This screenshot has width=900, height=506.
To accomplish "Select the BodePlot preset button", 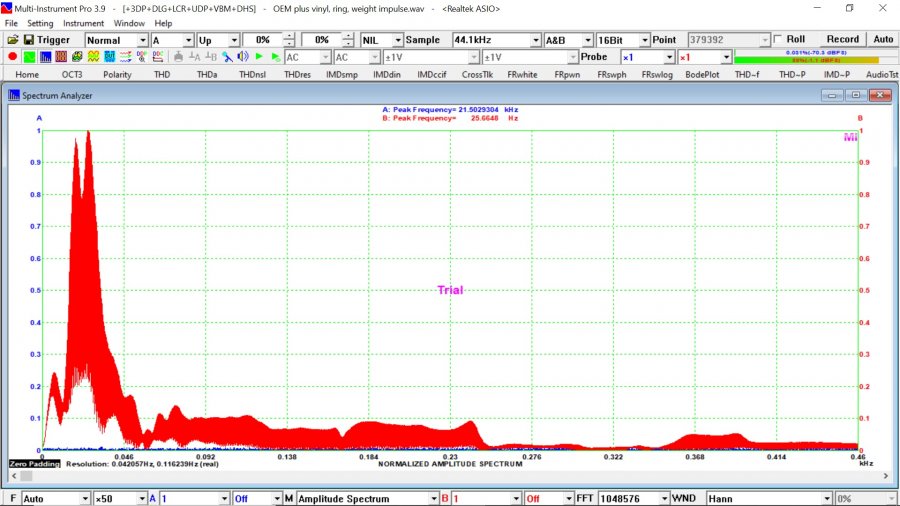I will [x=702, y=74].
